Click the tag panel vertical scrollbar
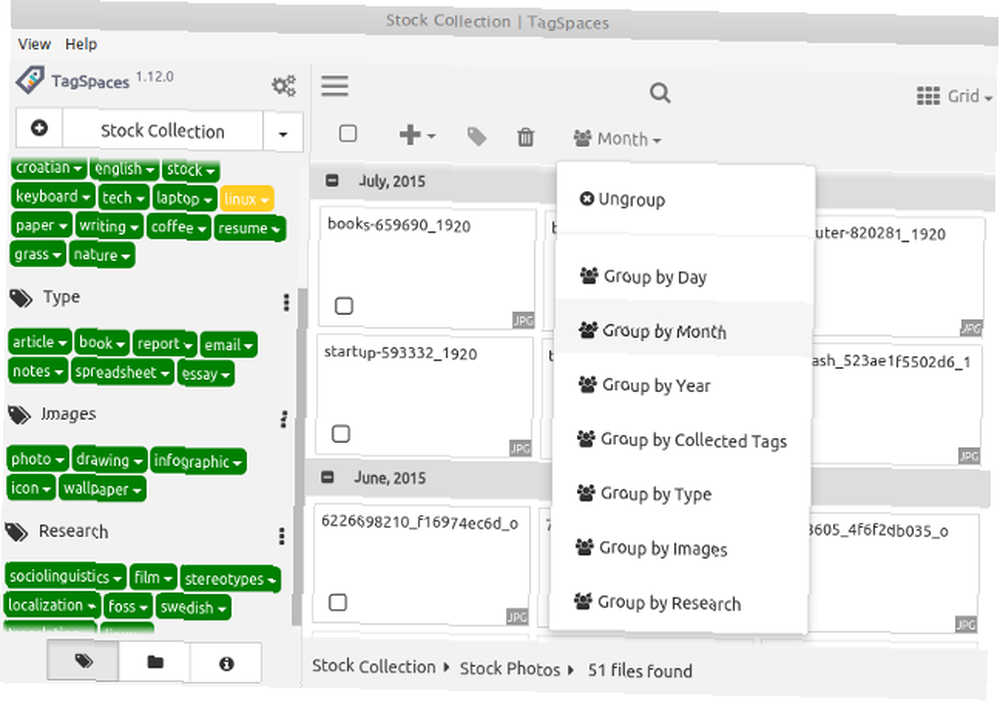 298,456
